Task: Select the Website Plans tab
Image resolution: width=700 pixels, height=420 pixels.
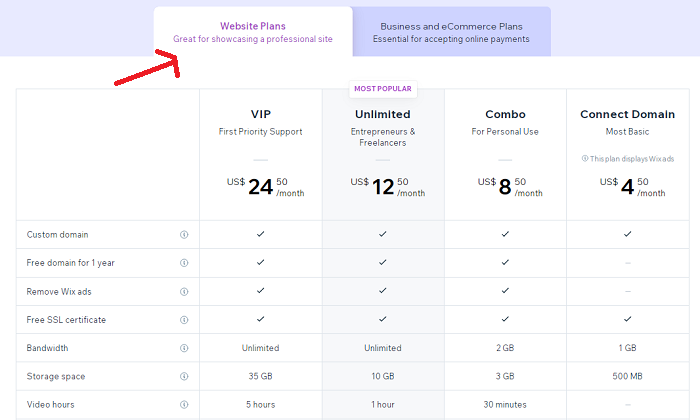Action: coord(253,32)
